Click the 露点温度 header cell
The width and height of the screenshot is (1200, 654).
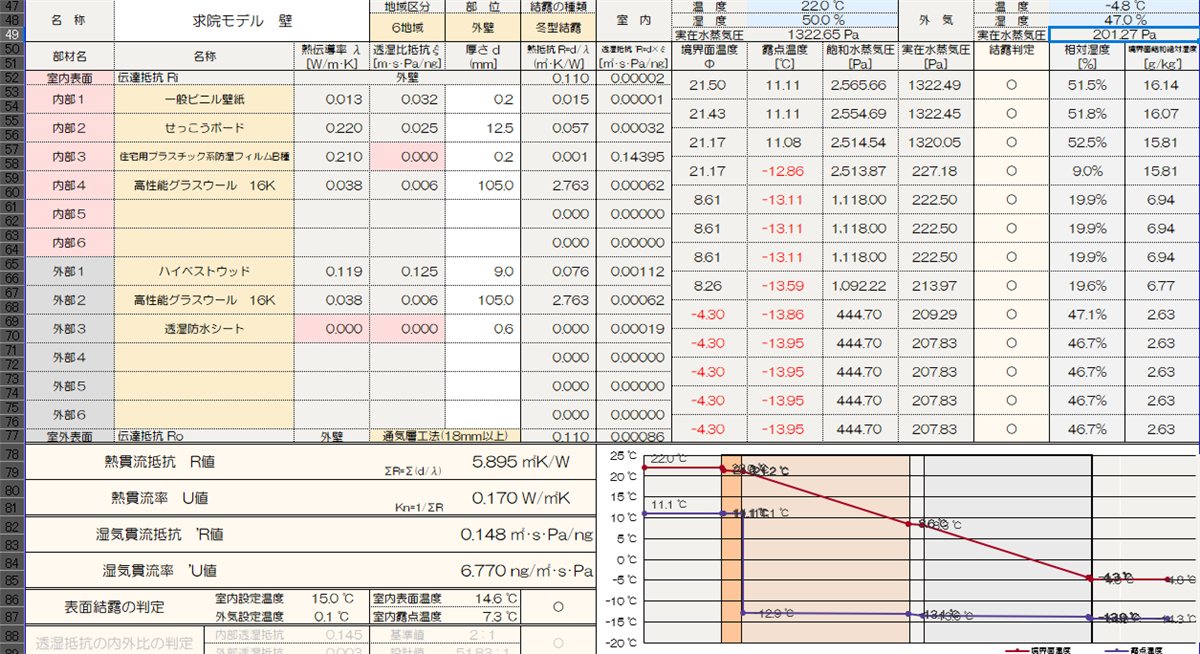click(x=783, y=56)
